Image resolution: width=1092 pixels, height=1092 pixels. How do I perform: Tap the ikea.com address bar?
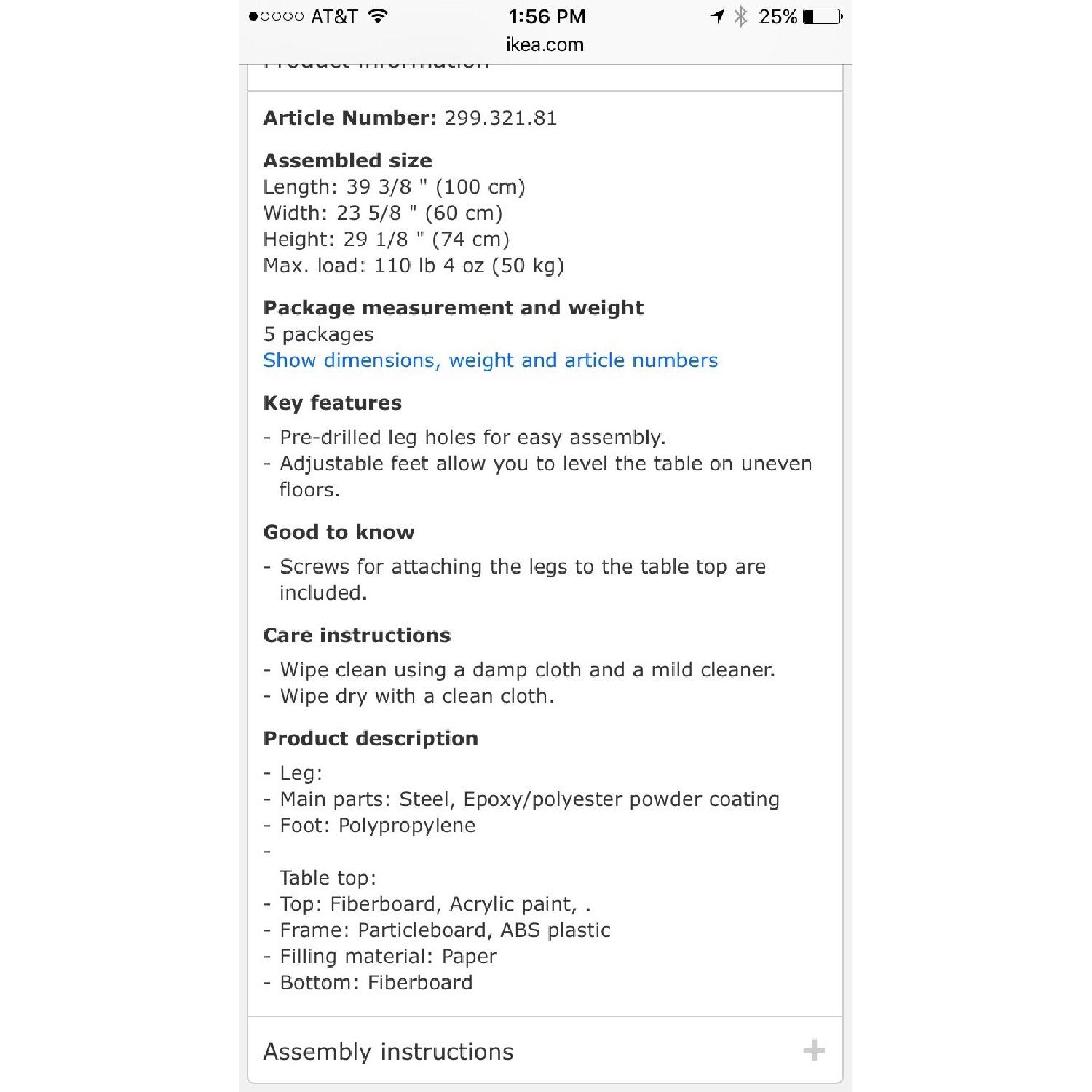point(545,44)
